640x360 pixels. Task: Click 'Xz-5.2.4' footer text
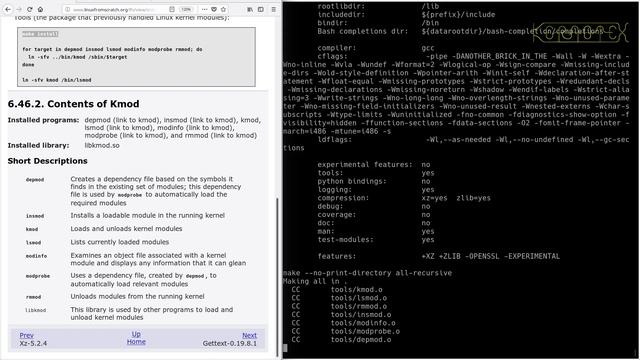(x=33, y=343)
